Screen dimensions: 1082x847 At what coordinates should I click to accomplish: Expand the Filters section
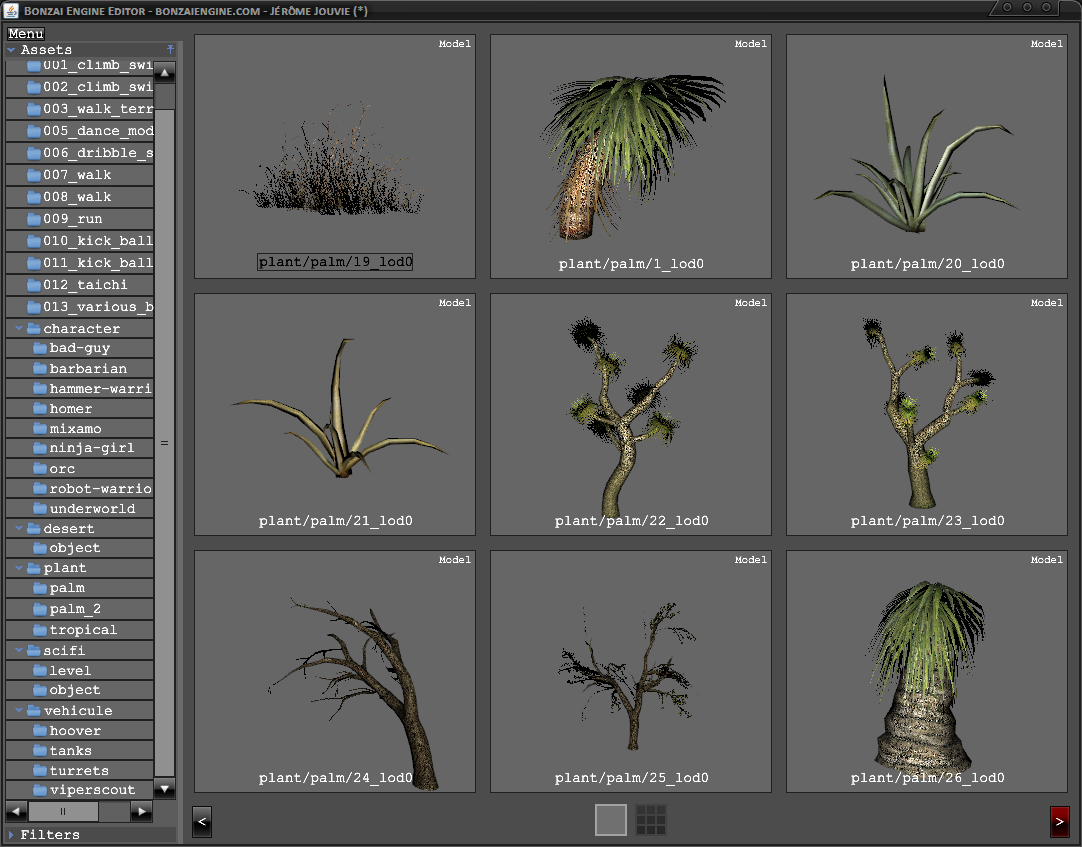(x=12, y=835)
